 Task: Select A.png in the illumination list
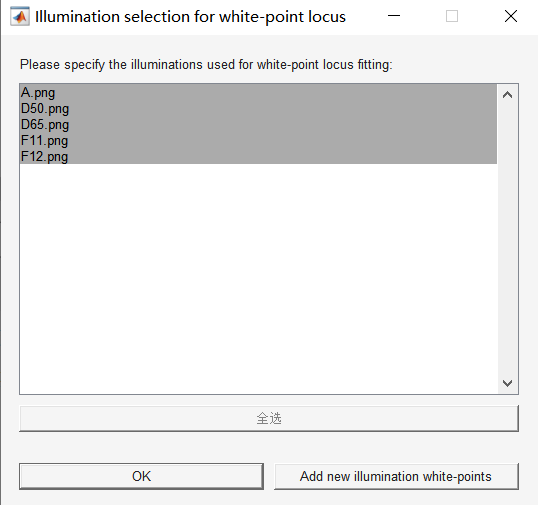258,93
